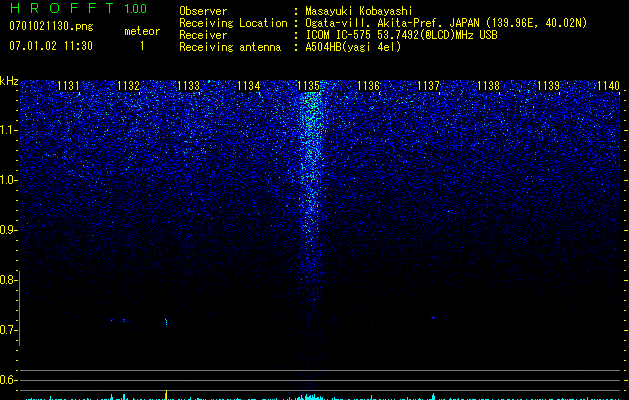Viewport: 629px width, 400px height.
Task: Click the Receiving Location label
Action: coord(233,23)
